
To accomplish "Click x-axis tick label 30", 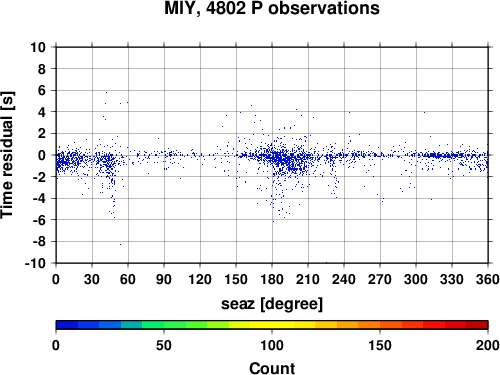I will [92, 279].
